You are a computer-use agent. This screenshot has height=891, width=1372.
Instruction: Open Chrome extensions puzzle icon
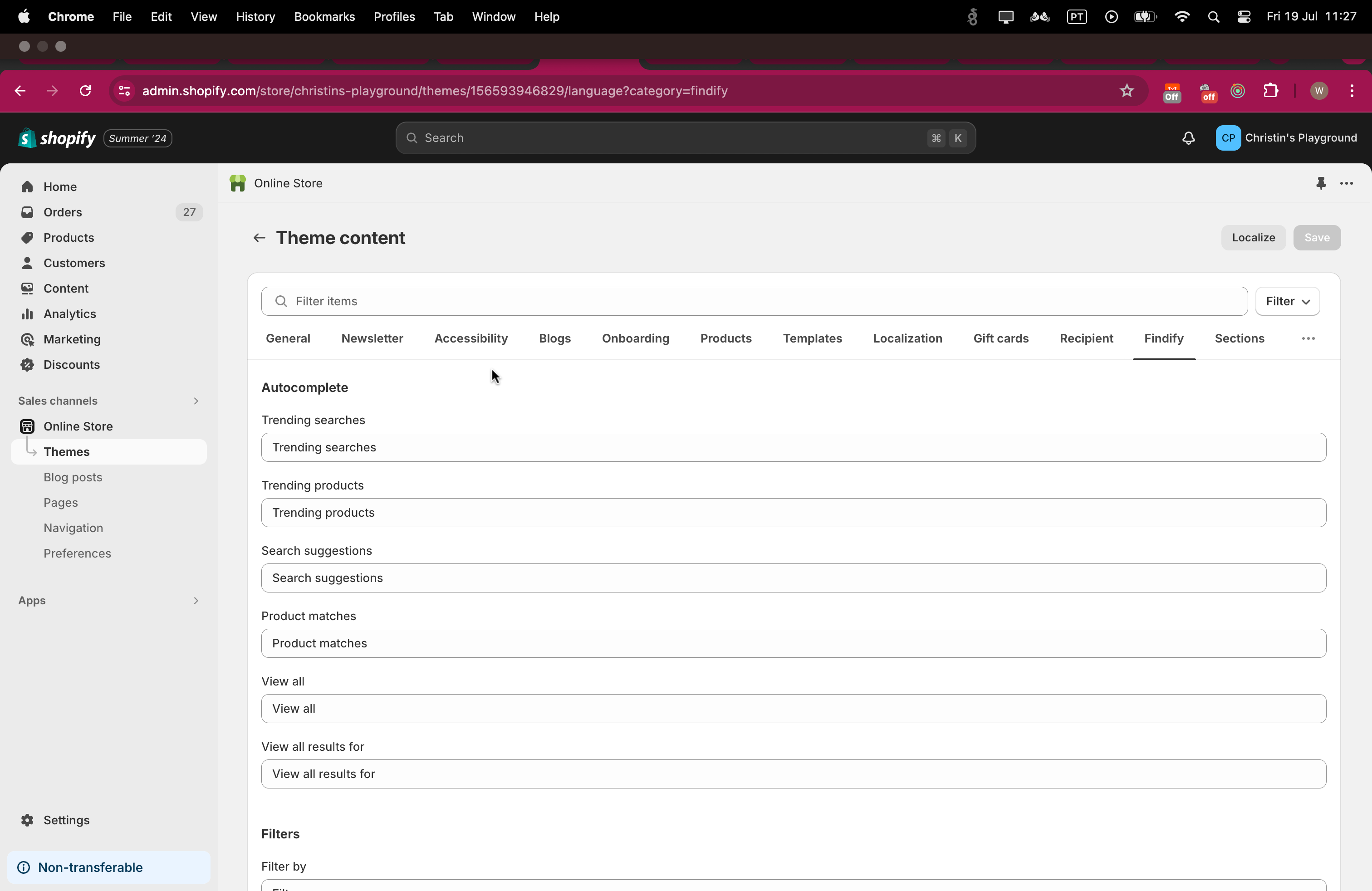(x=1270, y=91)
